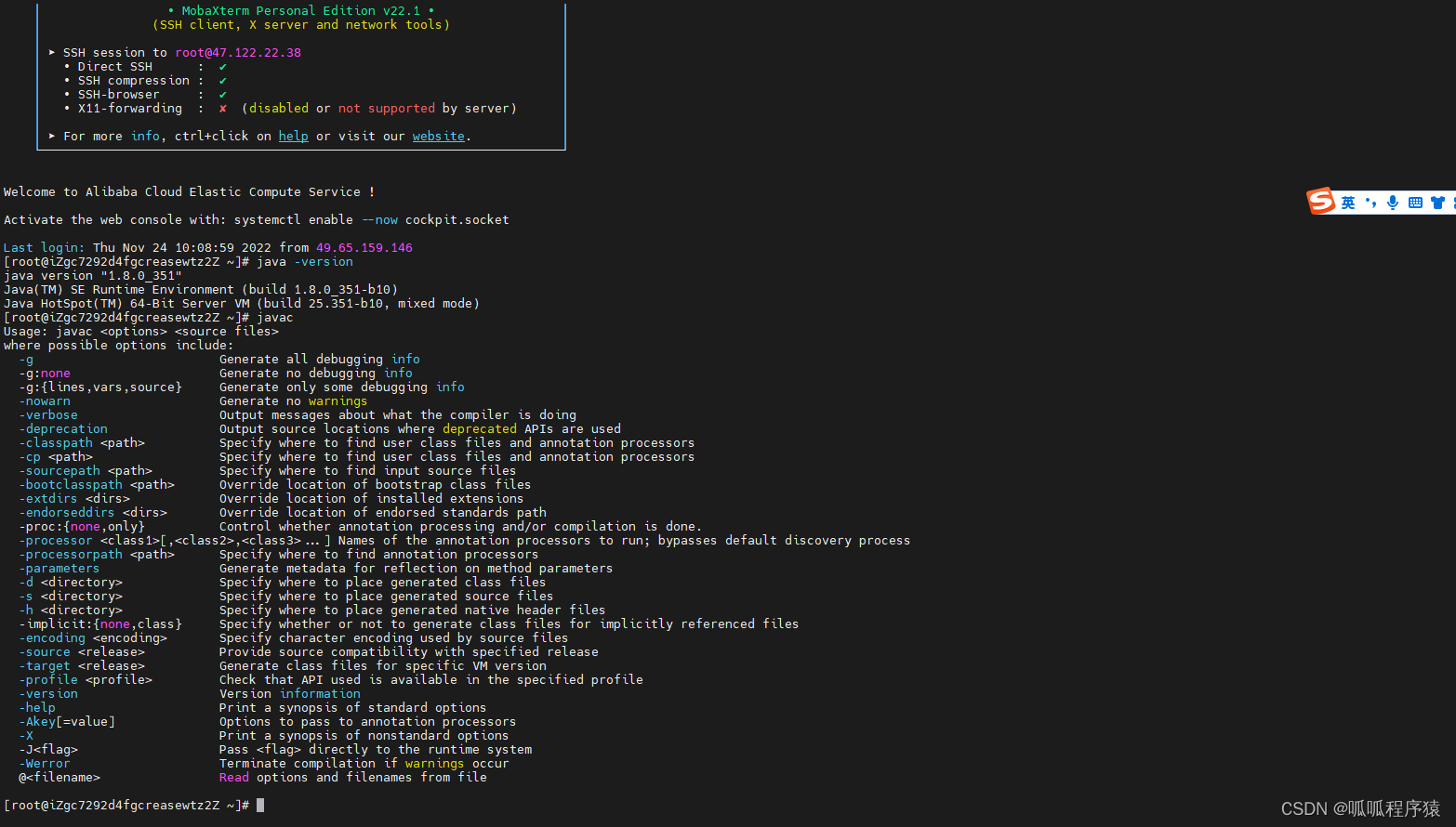The width and height of the screenshot is (1456, 827).
Task: Open the "help" link in MobaXterm banner
Action: click(x=293, y=137)
